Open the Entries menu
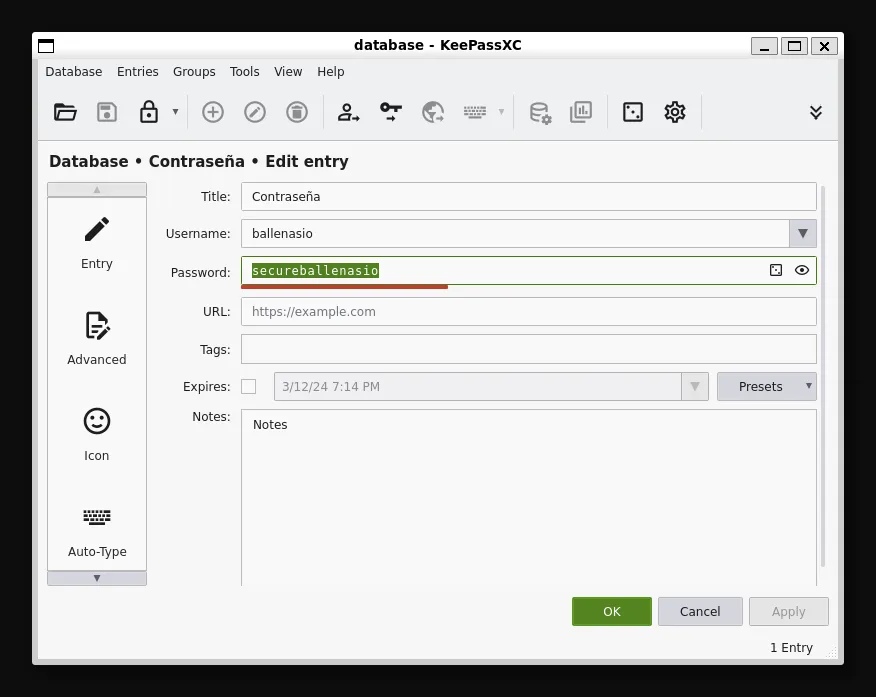 click(x=137, y=71)
